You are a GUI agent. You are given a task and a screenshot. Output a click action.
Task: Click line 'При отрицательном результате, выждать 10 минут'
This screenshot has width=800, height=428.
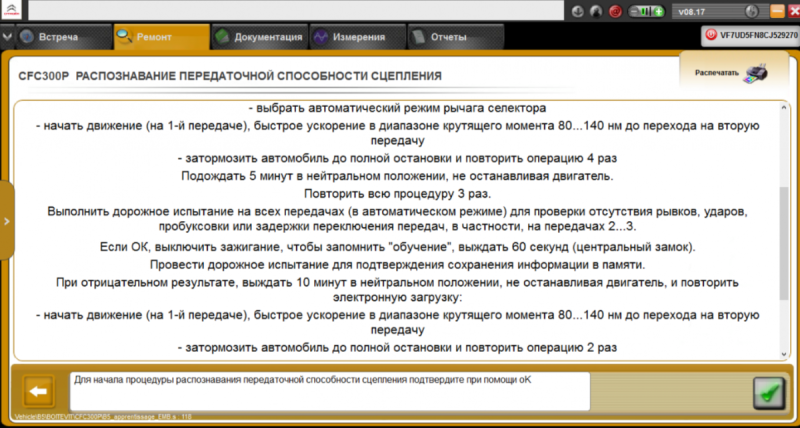[x=397, y=289]
